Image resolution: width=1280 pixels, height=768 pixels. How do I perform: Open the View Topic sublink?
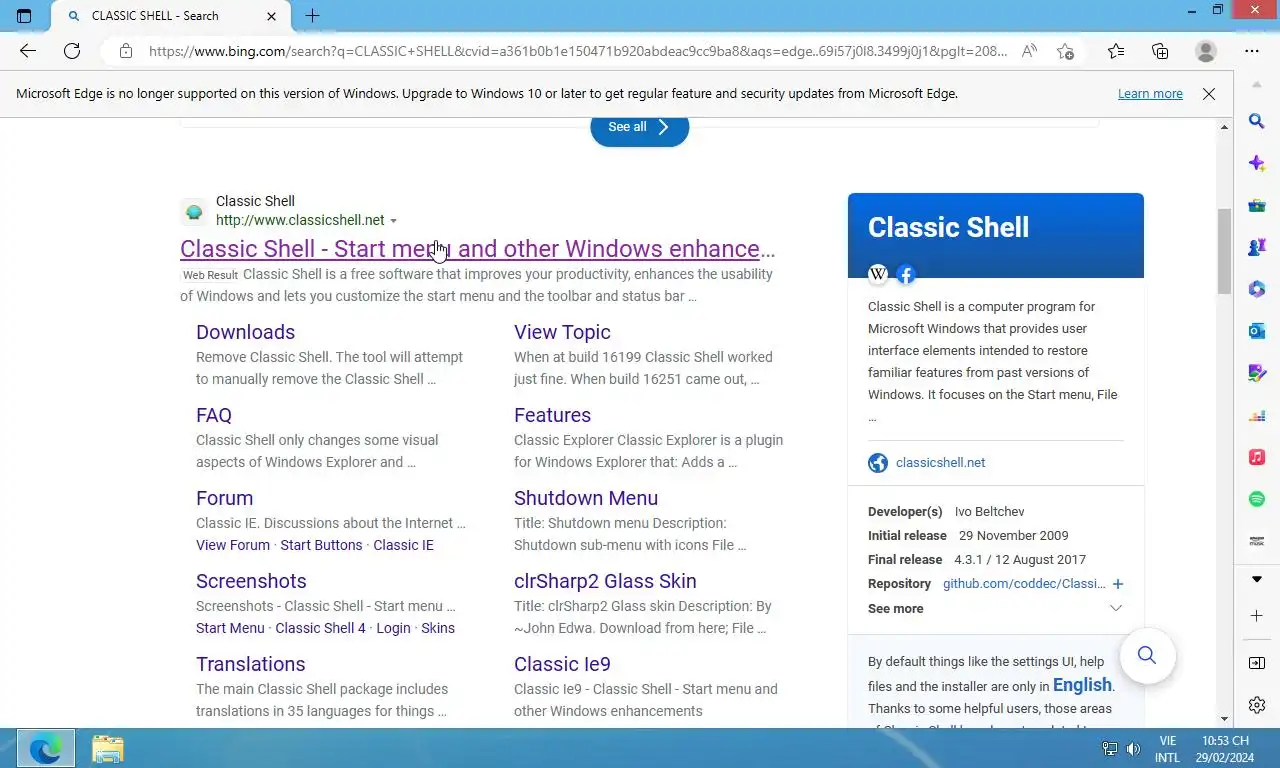562,332
